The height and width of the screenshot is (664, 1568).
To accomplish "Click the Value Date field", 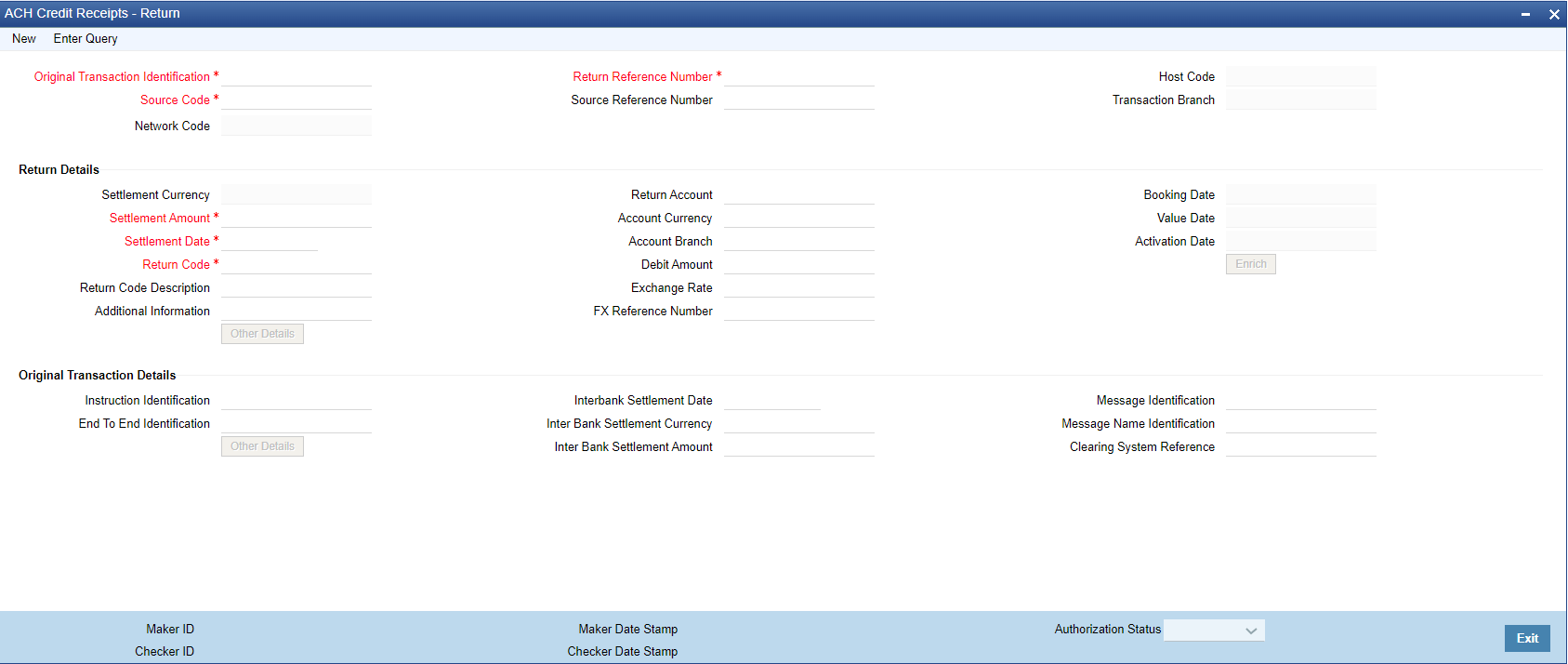I will 1301,218.
